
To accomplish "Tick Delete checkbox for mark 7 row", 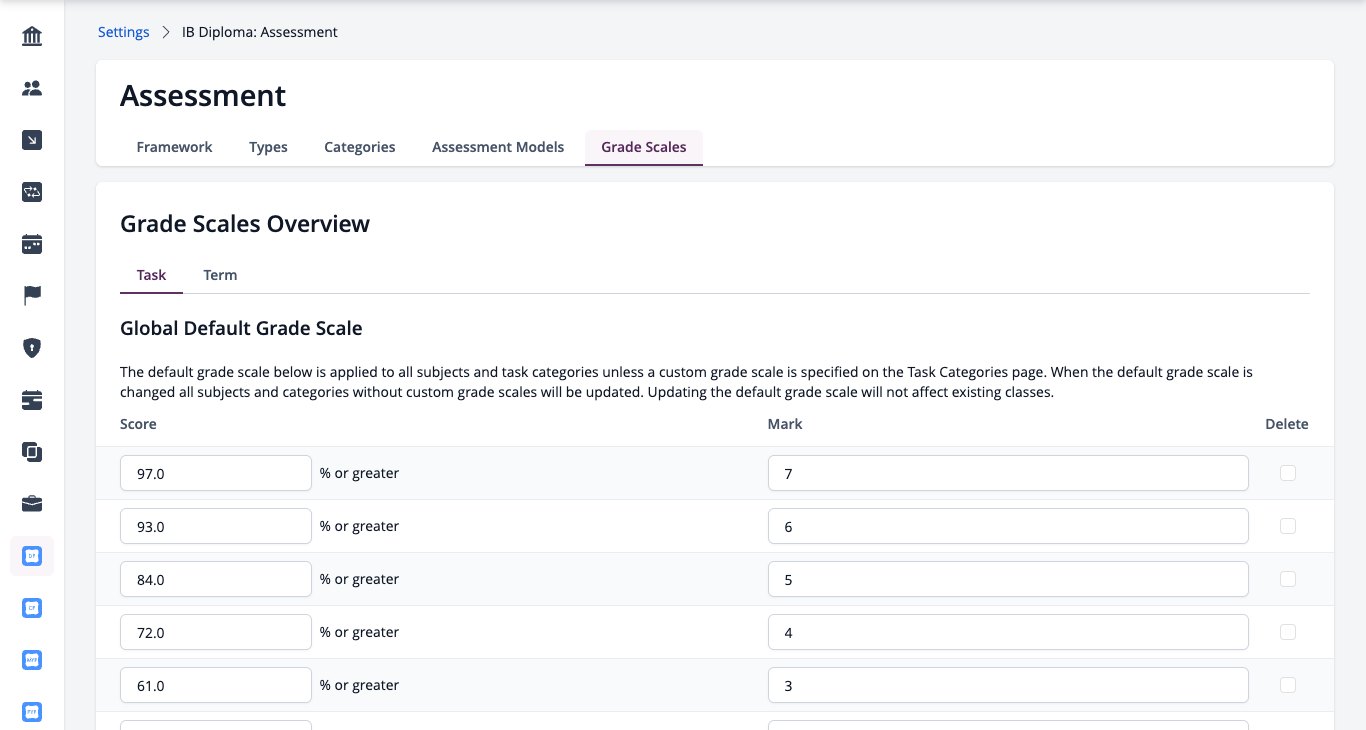I will tap(1288, 473).
